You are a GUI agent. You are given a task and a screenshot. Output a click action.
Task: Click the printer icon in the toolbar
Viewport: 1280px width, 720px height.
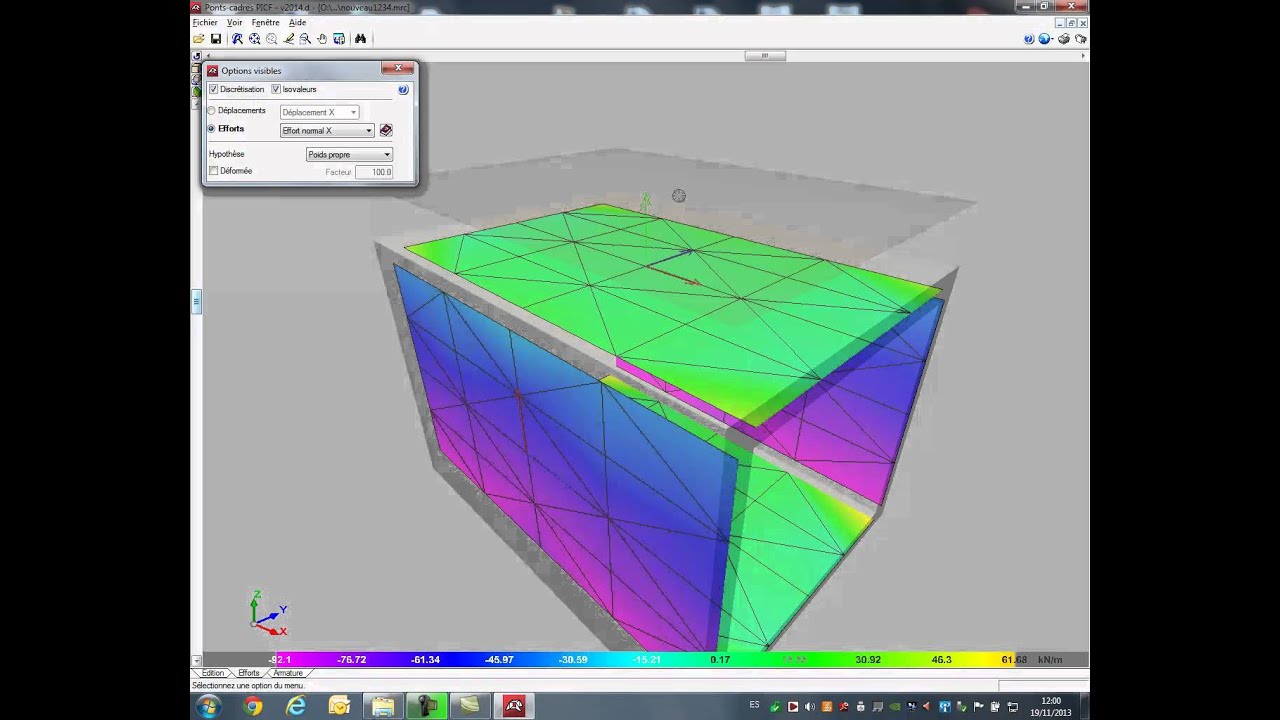pos(1063,39)
